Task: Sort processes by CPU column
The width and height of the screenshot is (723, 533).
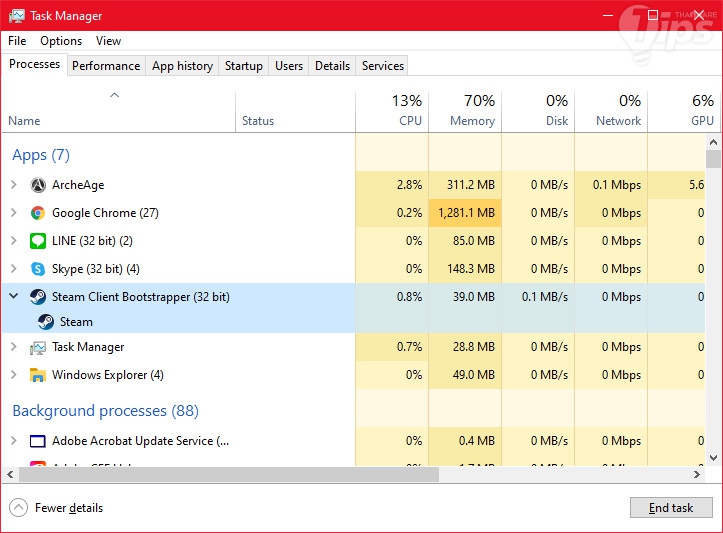Action: [392, 112]
